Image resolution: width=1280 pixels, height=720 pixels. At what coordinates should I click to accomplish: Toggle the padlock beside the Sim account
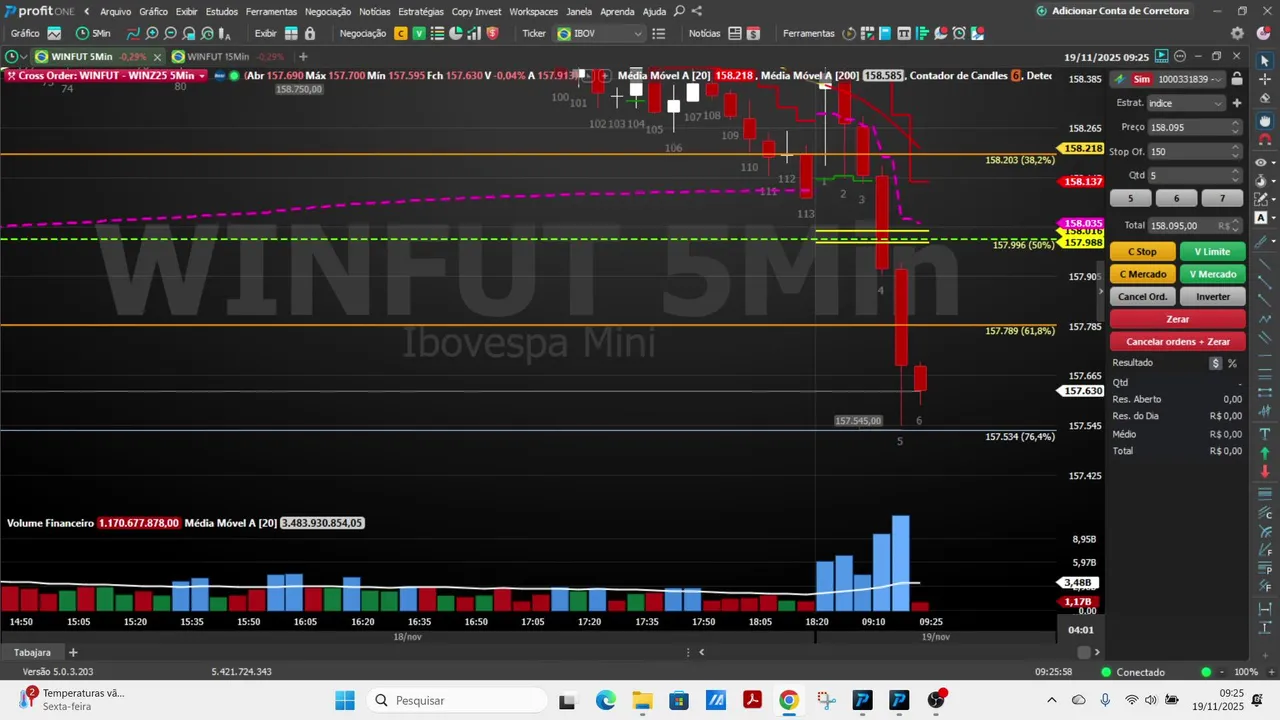point(1237,79)
